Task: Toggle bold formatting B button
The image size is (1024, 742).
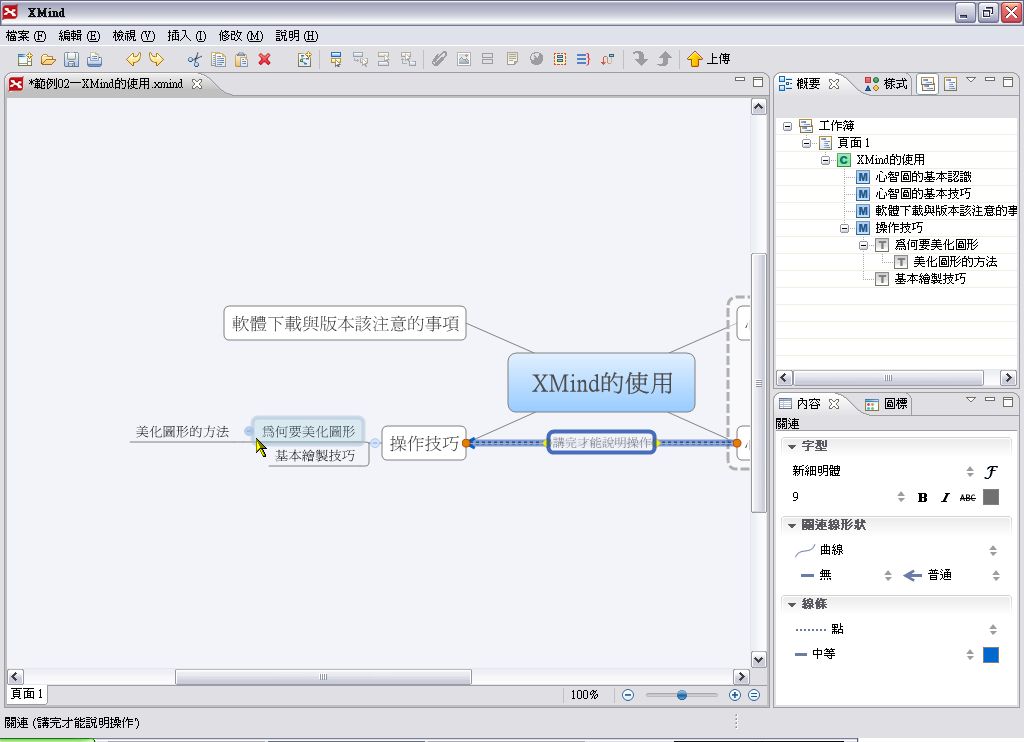Action: (x=922, y=497)
